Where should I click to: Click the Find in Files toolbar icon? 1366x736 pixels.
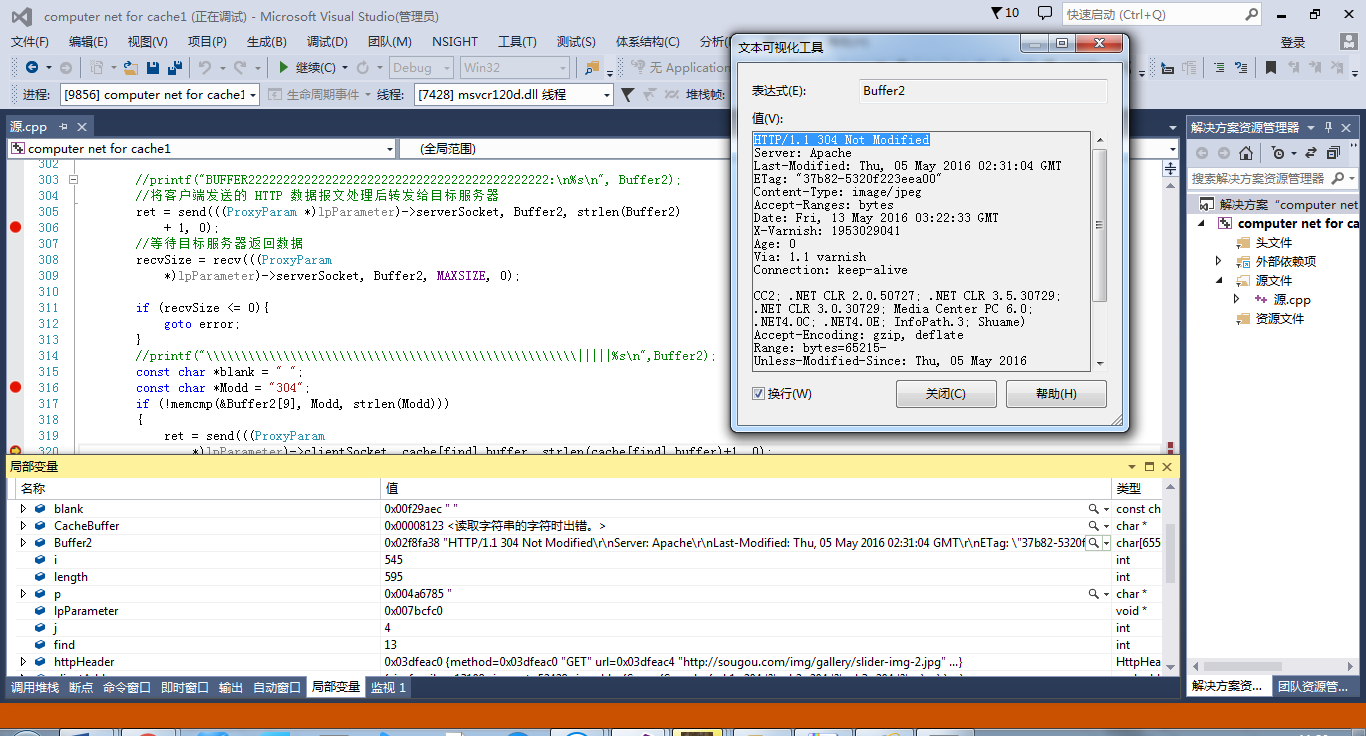coord(593,68)
